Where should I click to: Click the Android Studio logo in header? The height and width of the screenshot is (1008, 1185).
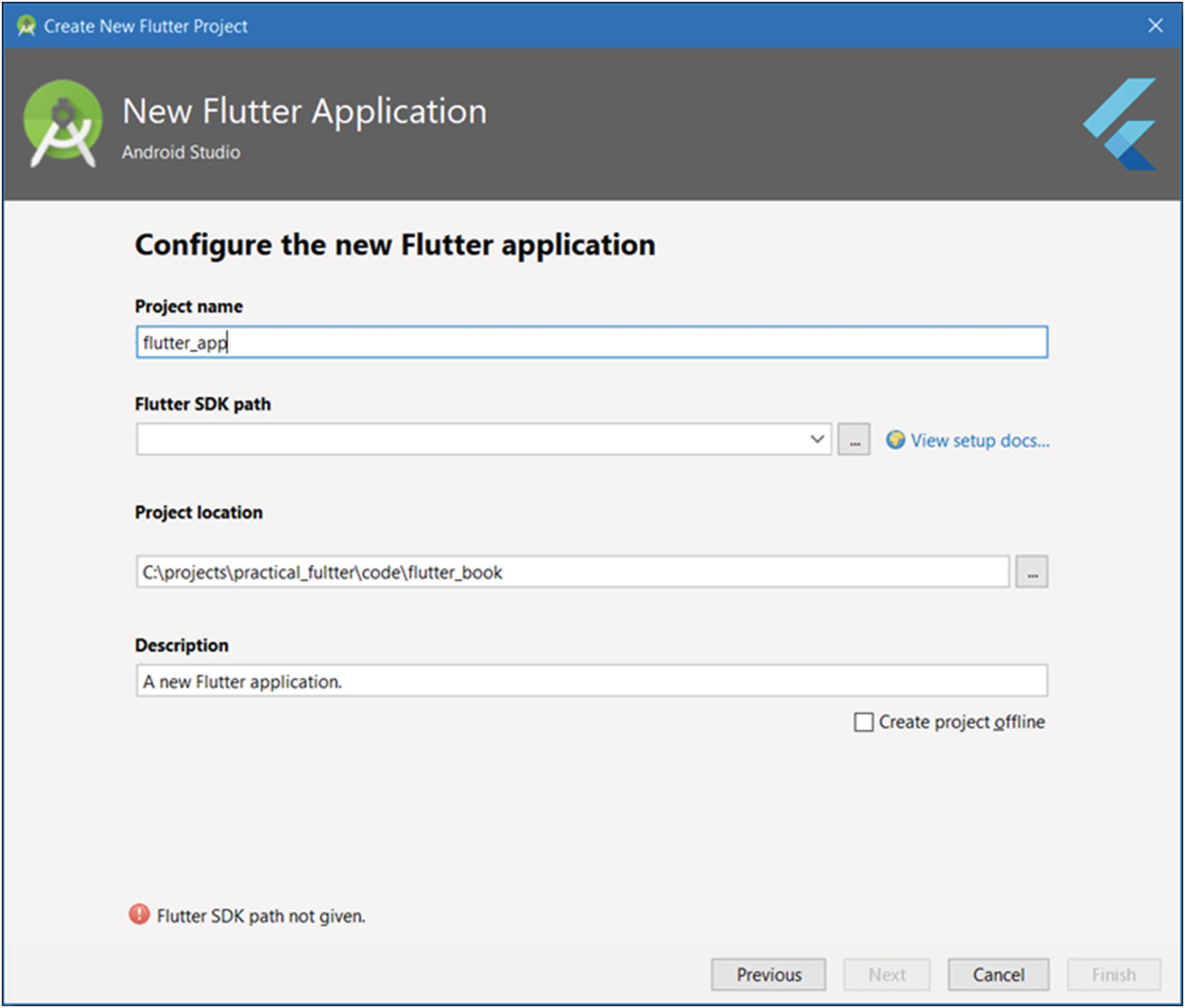[x=62, y=124]
